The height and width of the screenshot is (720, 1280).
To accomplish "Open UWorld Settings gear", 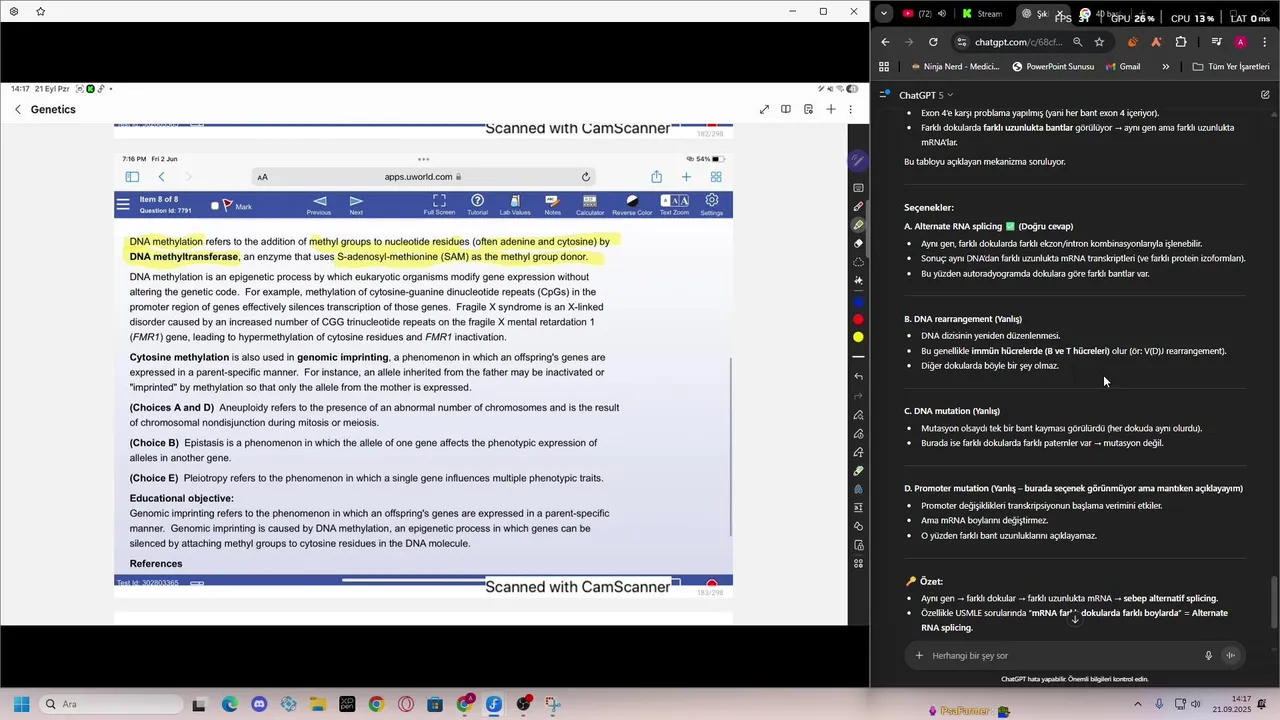I will click(x=712, y=205).
